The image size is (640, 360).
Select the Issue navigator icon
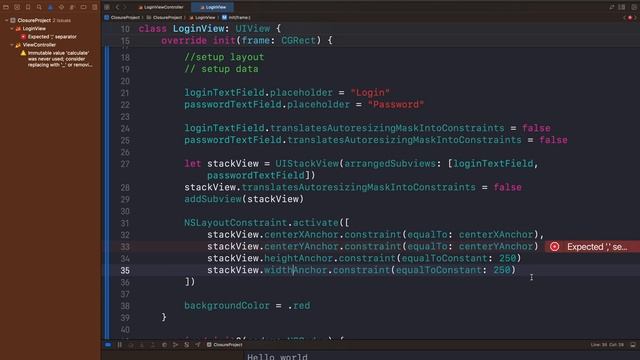[x=50, y=7]
